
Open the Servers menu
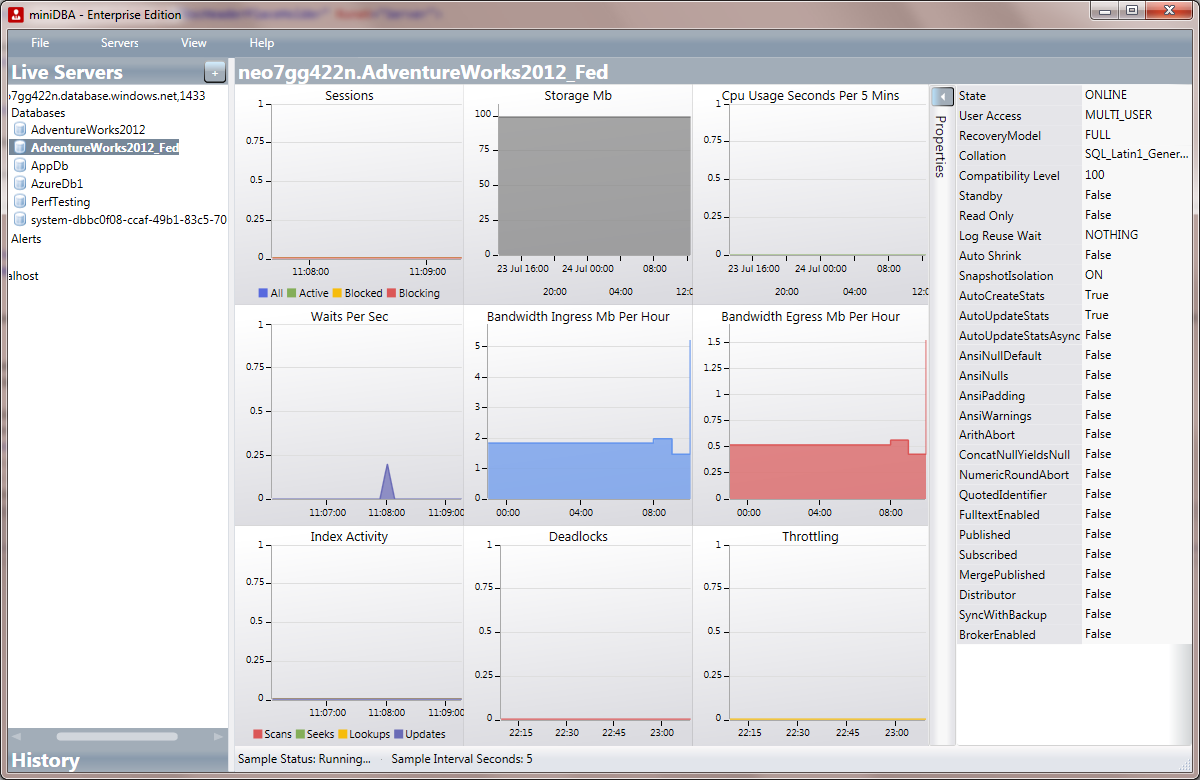coord(120,43)
